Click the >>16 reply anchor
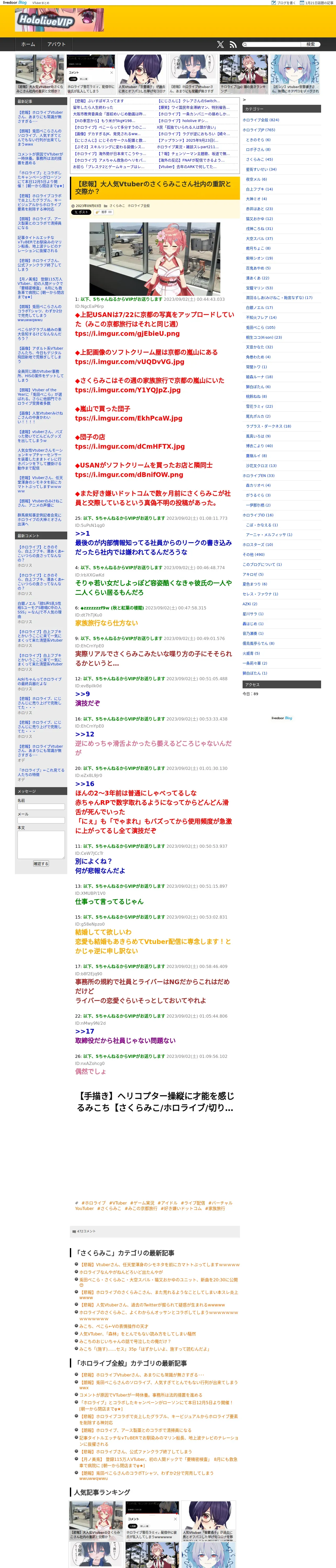The width and height of the screenshot is (336, 1568). pos(85,784)
